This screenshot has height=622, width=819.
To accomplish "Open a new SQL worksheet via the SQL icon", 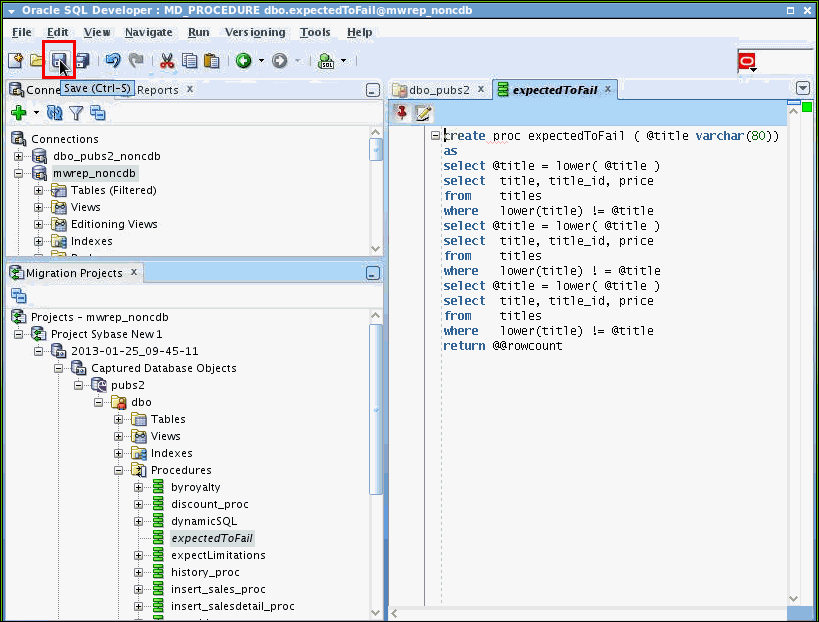I will (327, 60).
